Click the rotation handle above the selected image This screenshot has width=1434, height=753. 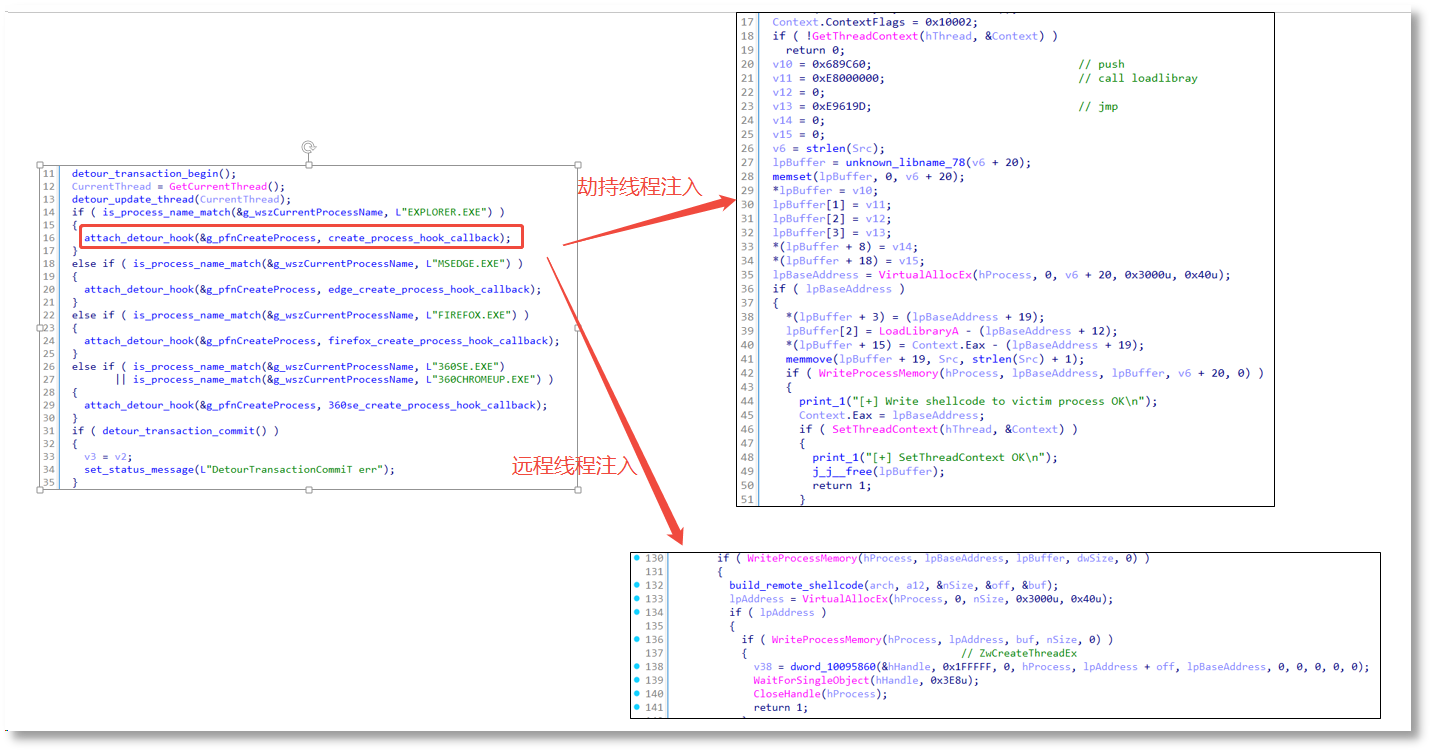pos(309,148)
